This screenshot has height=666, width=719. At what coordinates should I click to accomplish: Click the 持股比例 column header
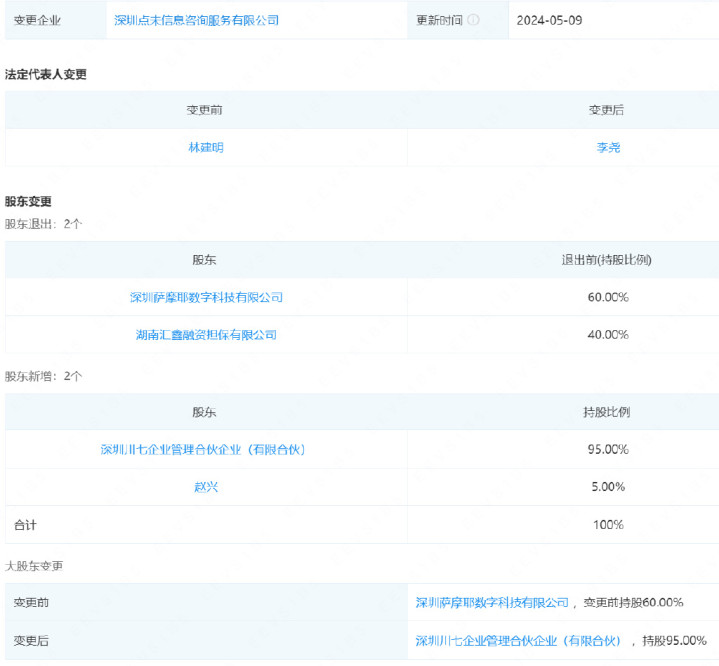point(607,412)
